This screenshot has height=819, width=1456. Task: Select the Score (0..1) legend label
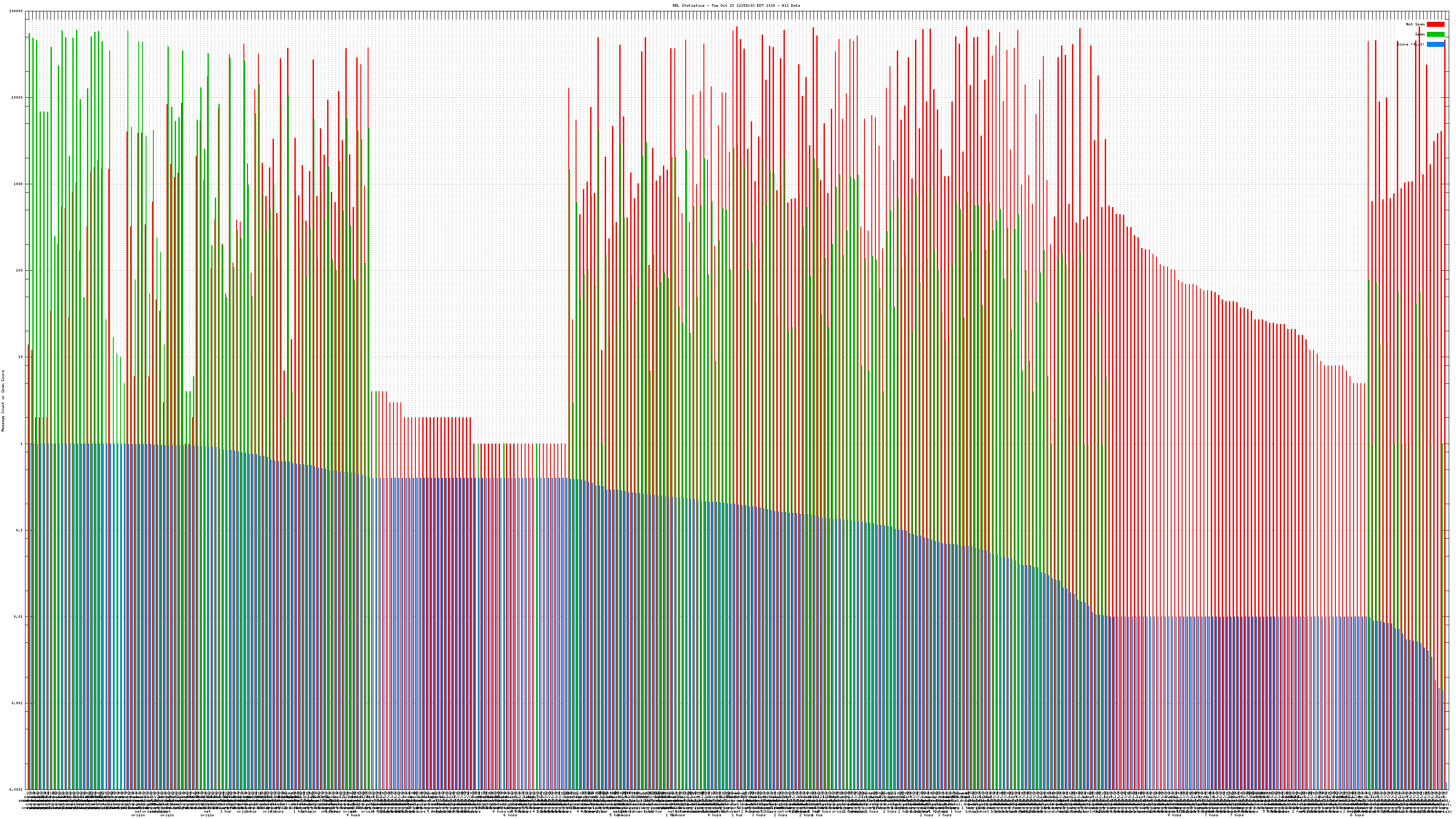click(x=1410, y=44)
